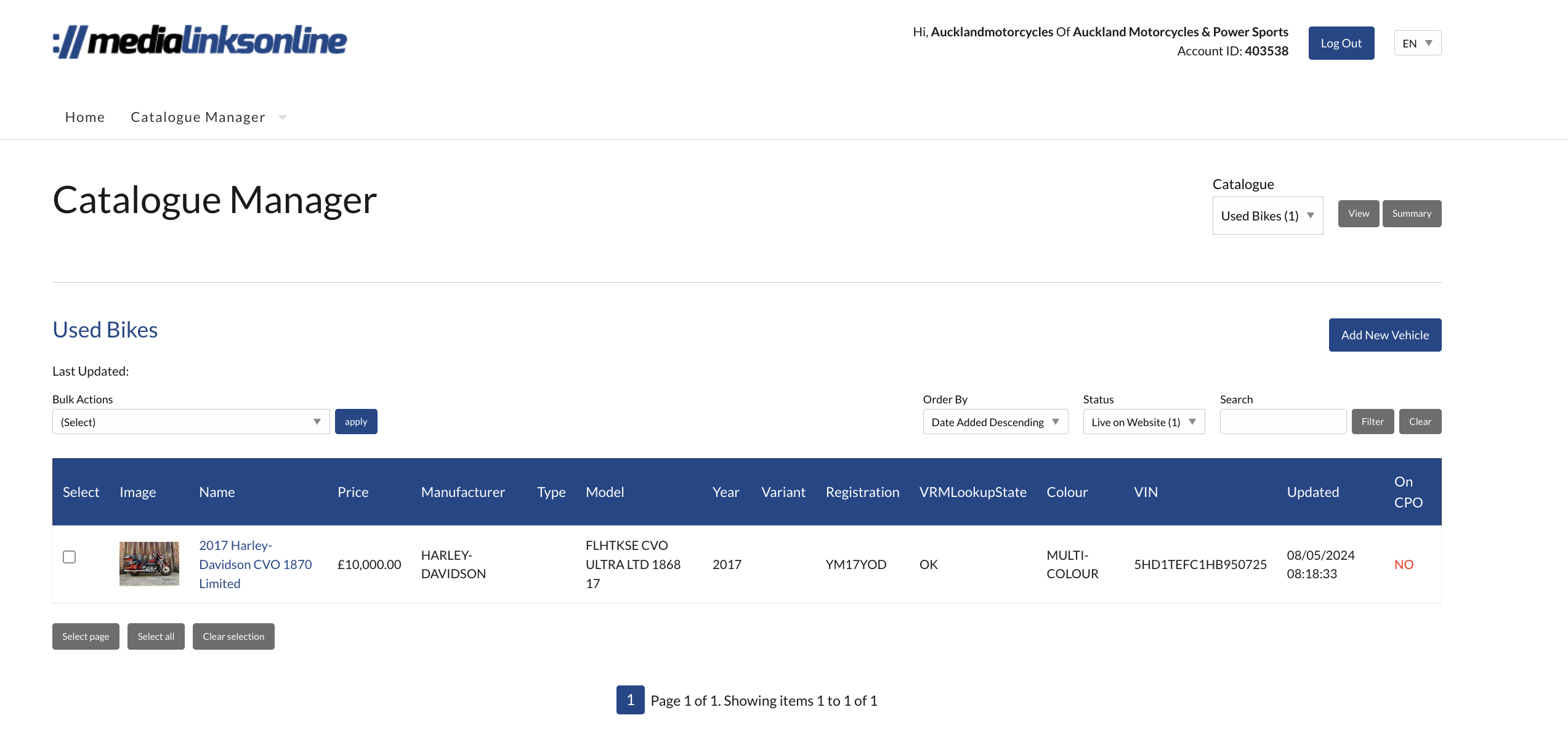Viewport: 1568px width, 755px height.
Task: Click the Select all button
Action: click(156, 636)
